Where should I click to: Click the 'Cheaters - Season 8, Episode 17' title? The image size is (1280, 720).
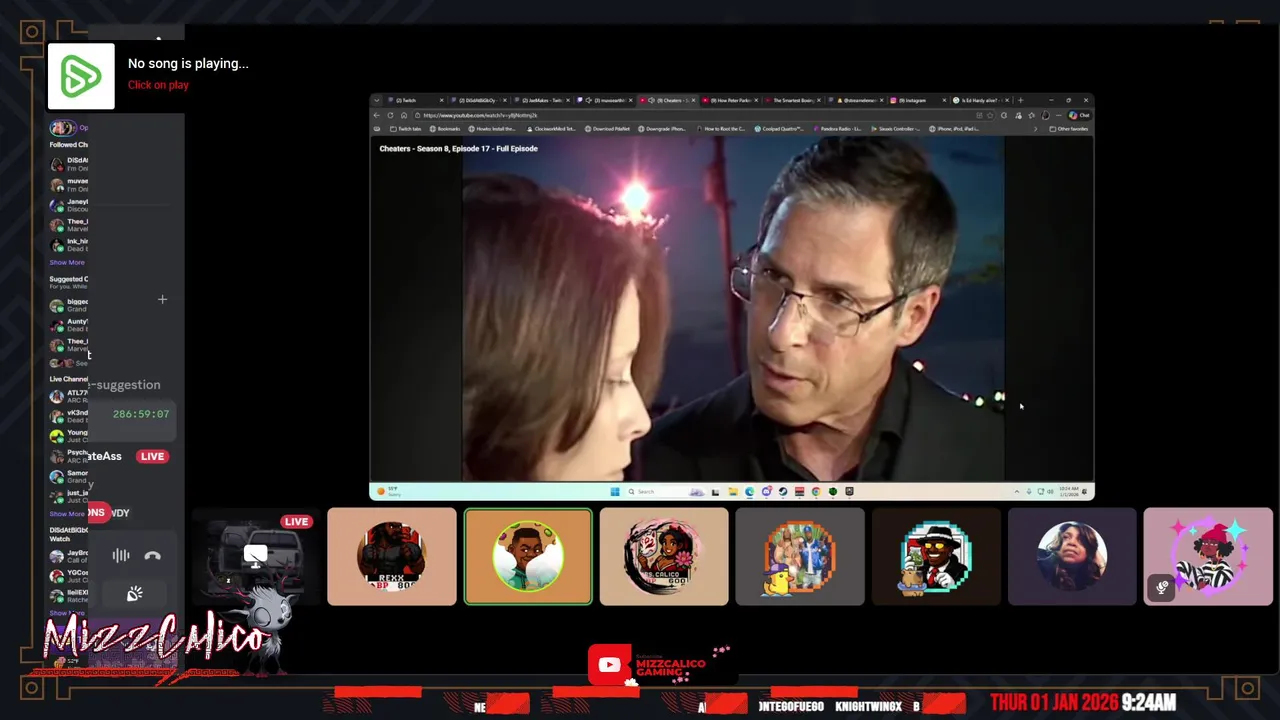tap(458, 149)
